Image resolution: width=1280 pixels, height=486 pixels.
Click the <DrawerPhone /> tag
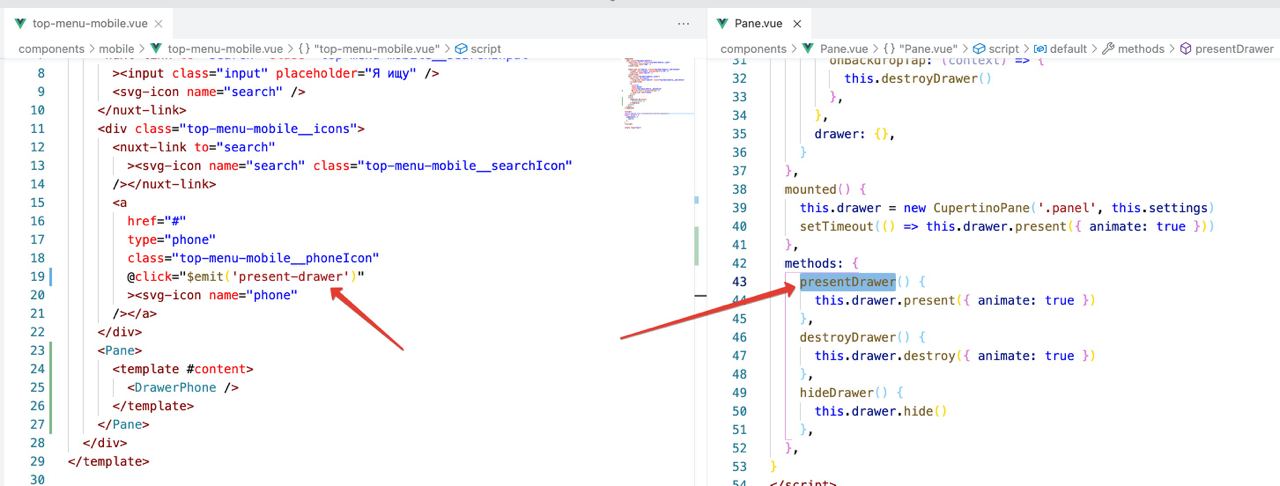point(183,387)
